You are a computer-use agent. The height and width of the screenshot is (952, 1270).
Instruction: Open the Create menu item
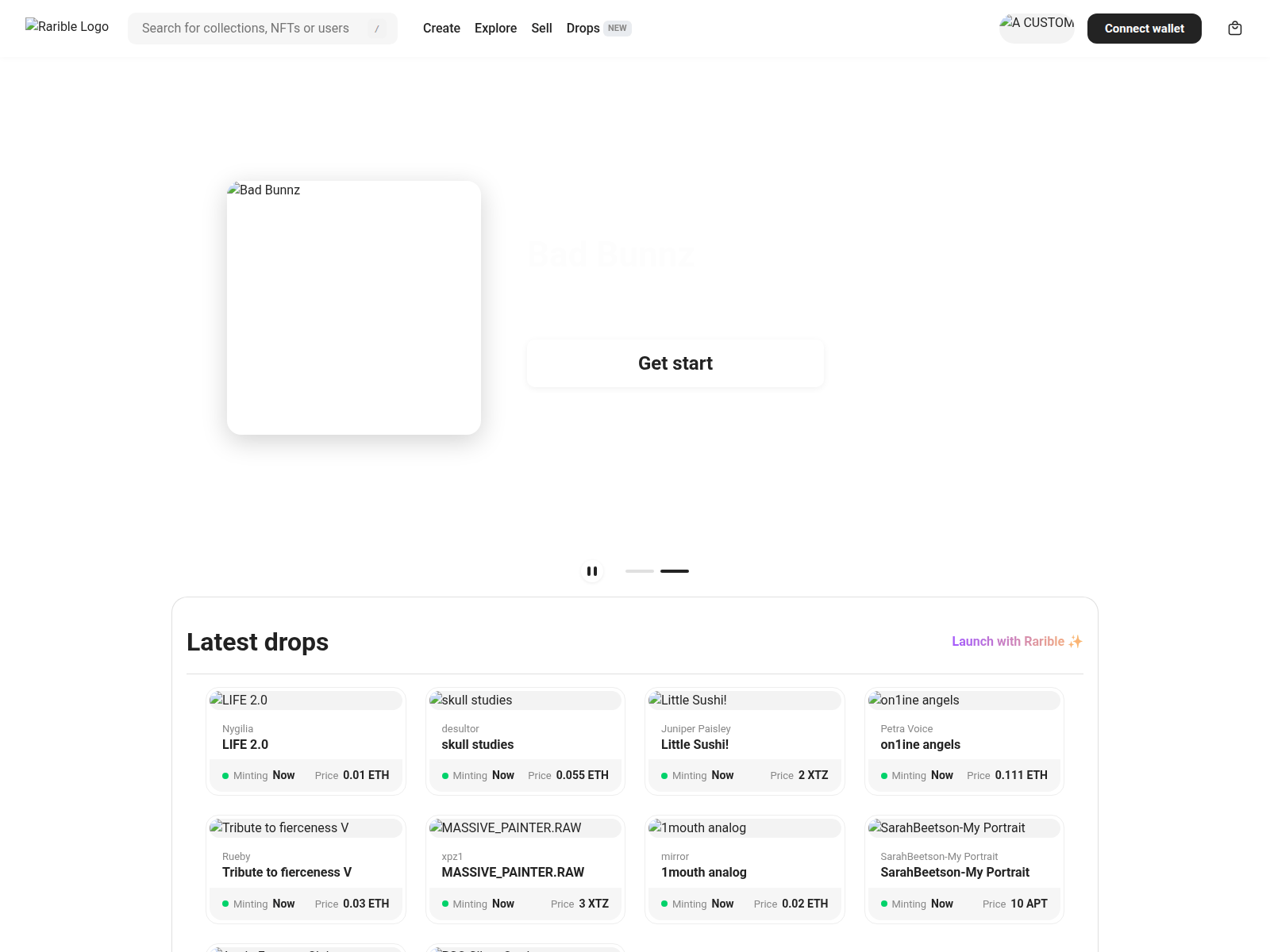point(441,29)
